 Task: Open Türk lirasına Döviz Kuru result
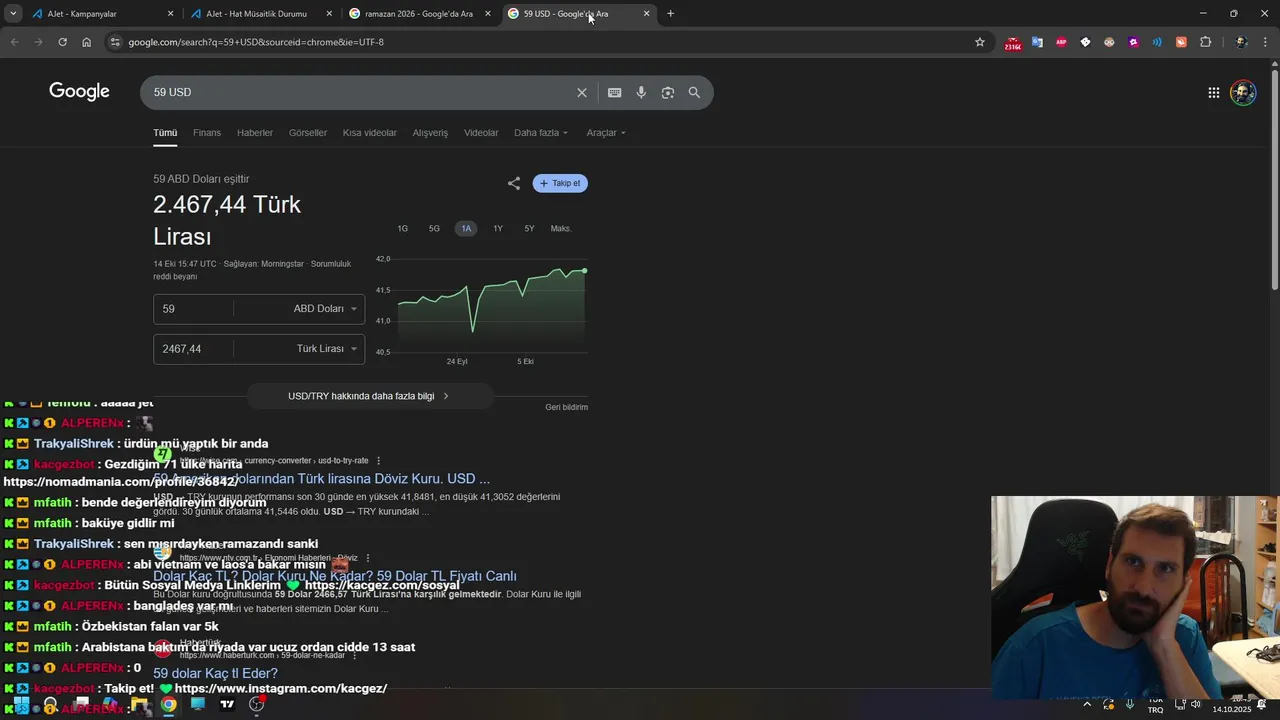point(321,479)
